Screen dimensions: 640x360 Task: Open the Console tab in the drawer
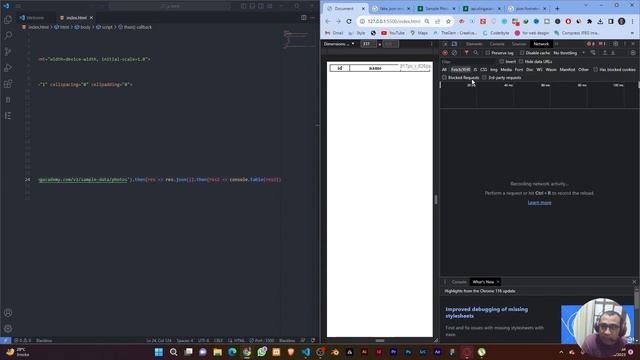click(459, 282)
